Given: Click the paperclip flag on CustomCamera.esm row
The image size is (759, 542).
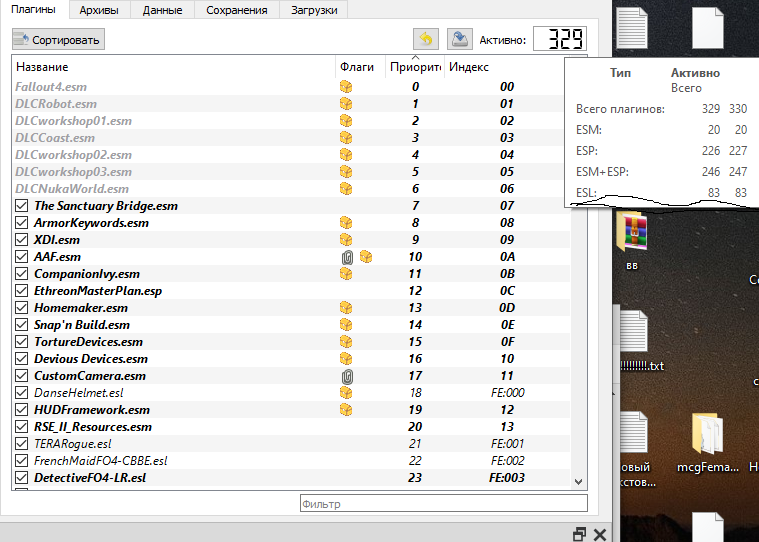Looking at the screenshot, I should tap(347, 376).
